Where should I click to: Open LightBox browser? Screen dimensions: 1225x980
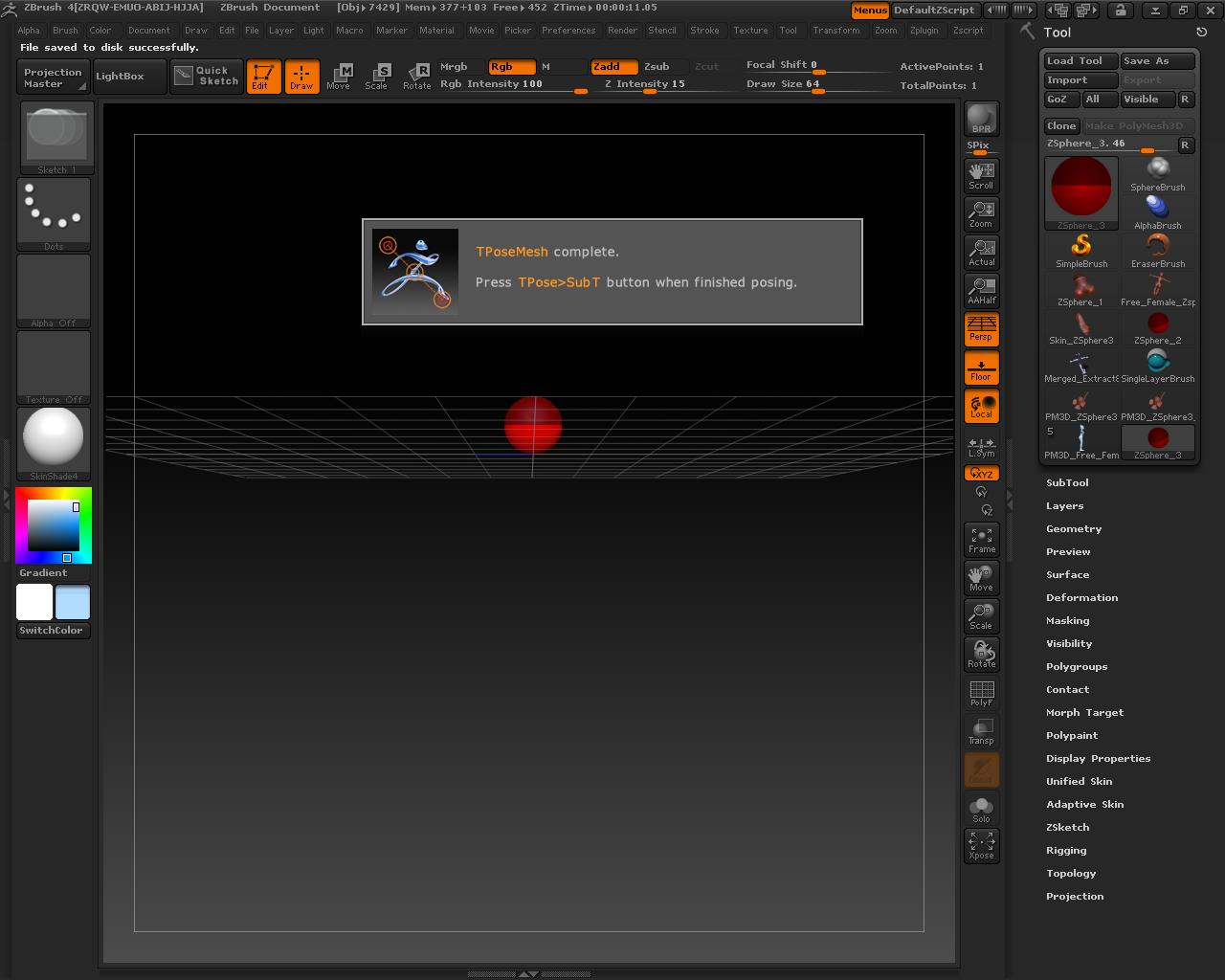(x=129, y=76)
